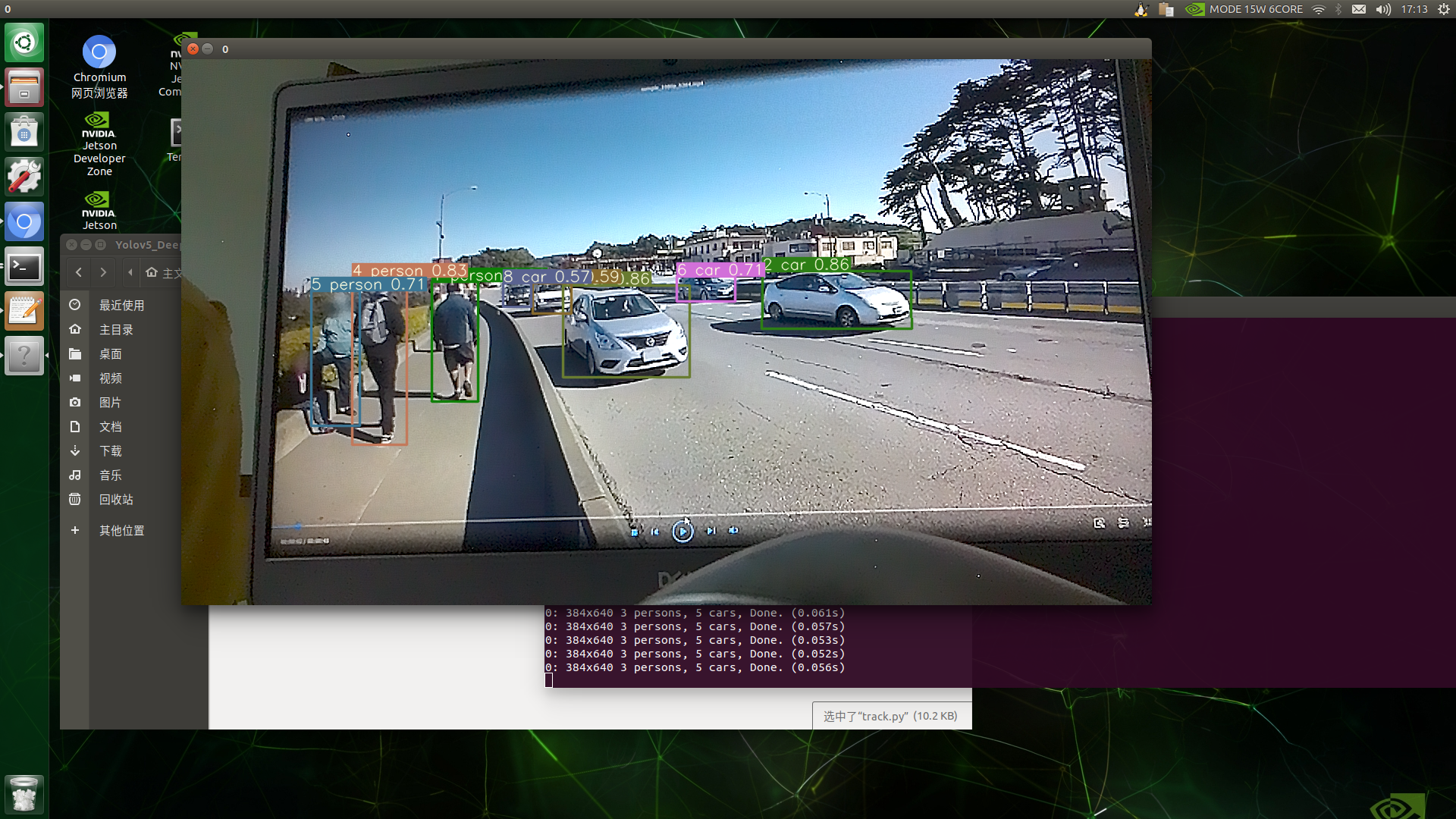Click the home folder path button in Files
1456x819 pixels.
point(164,273)
